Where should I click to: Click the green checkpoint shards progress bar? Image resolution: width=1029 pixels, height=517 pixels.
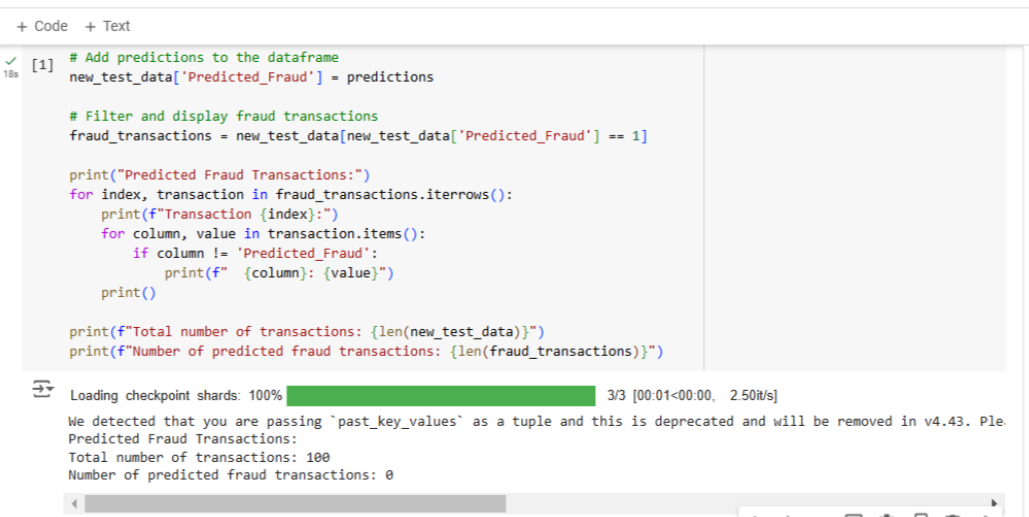[441, 396]
